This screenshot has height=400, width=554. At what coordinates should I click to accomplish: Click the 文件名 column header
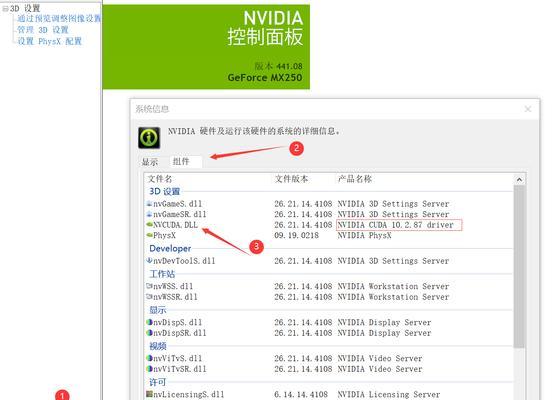click(160, 179)
